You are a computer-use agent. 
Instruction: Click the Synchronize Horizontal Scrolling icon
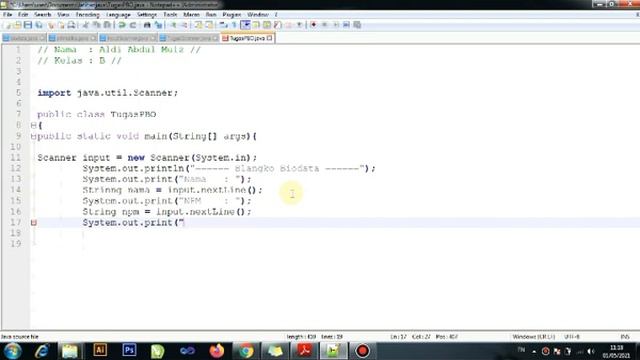209,25
